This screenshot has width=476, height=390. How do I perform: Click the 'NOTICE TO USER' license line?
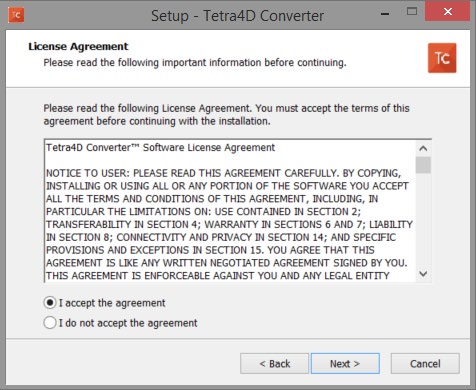pos(223,173)
